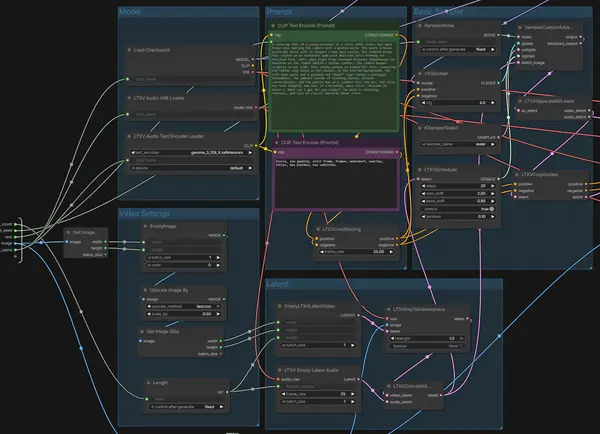Collapse the LTXV Empty Latent Audio node dot
This screenshot has width=600, height=434.
click(280, 370)
